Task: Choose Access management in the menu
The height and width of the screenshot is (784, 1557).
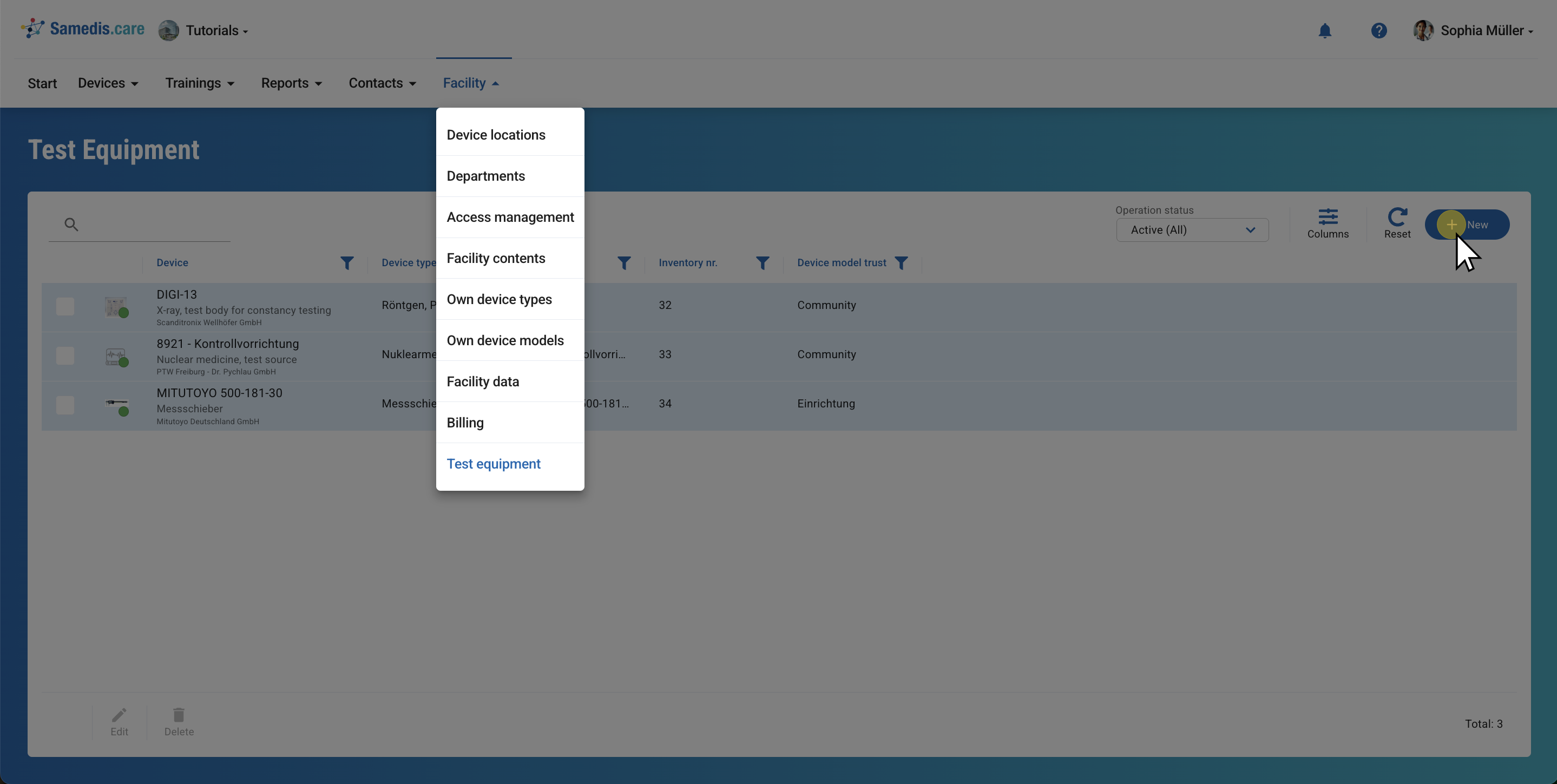Action: pos(510,217)
